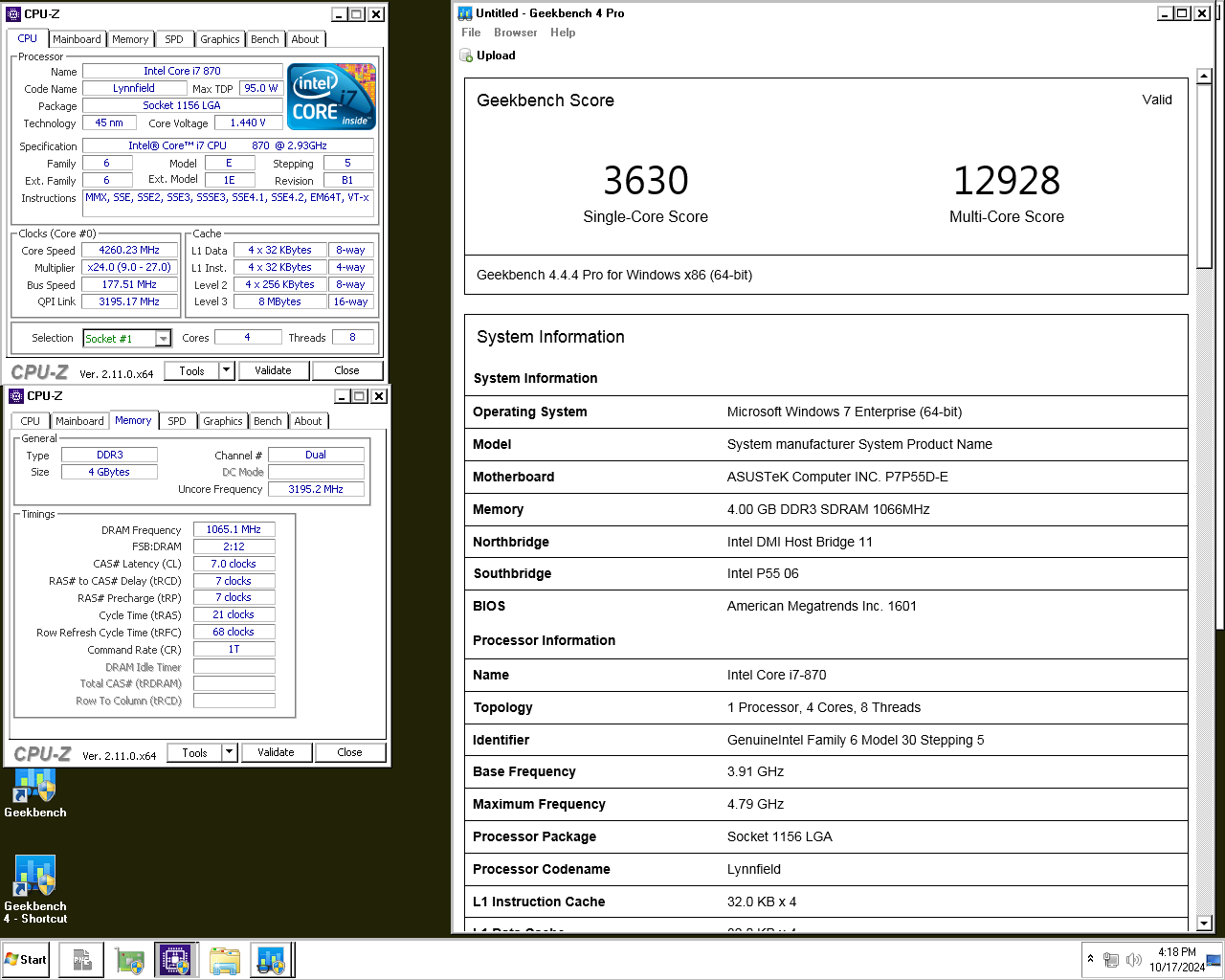Viewport: 1225px width, 980px height.
Task: Click the Core Voltage value 1.440 V
Action: pos(248,122)
